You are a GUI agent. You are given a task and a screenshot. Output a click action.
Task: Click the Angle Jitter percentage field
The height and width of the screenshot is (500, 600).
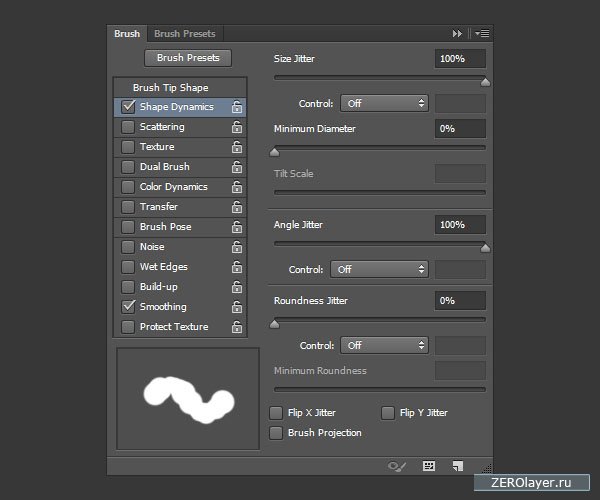tap(460, 225)
